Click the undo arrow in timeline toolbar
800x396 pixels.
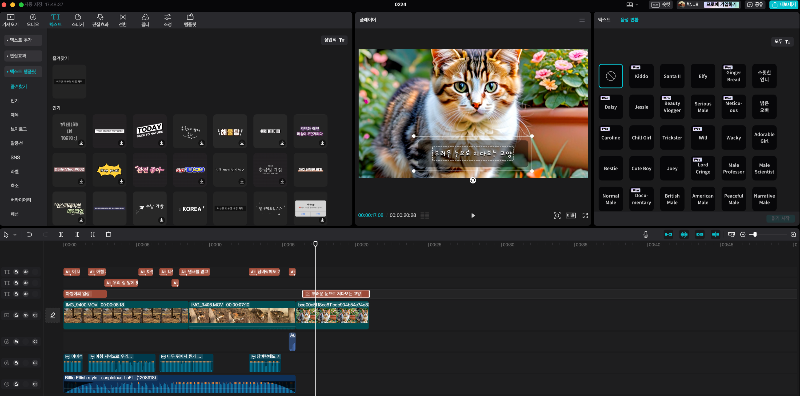(x=30, y=235)
